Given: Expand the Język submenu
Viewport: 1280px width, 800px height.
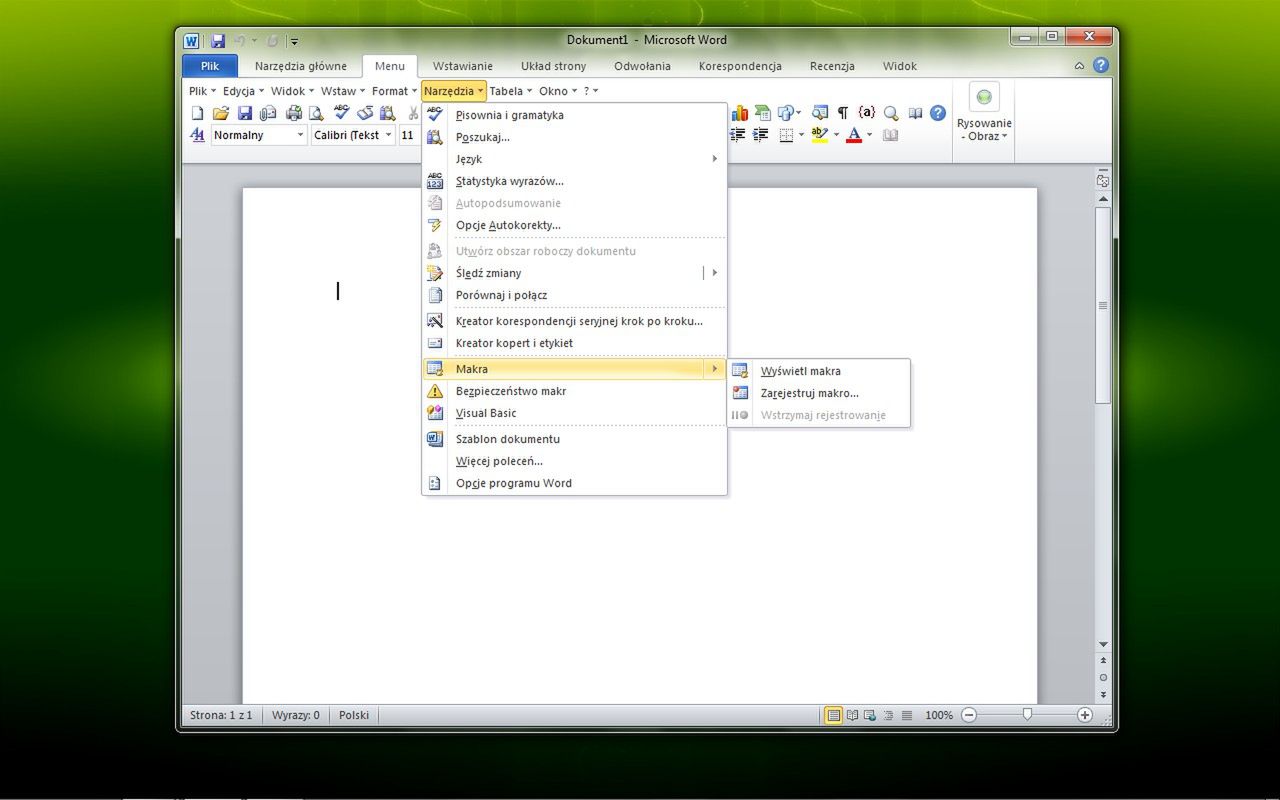Looking at the screenshot, I should pos(574,159).
